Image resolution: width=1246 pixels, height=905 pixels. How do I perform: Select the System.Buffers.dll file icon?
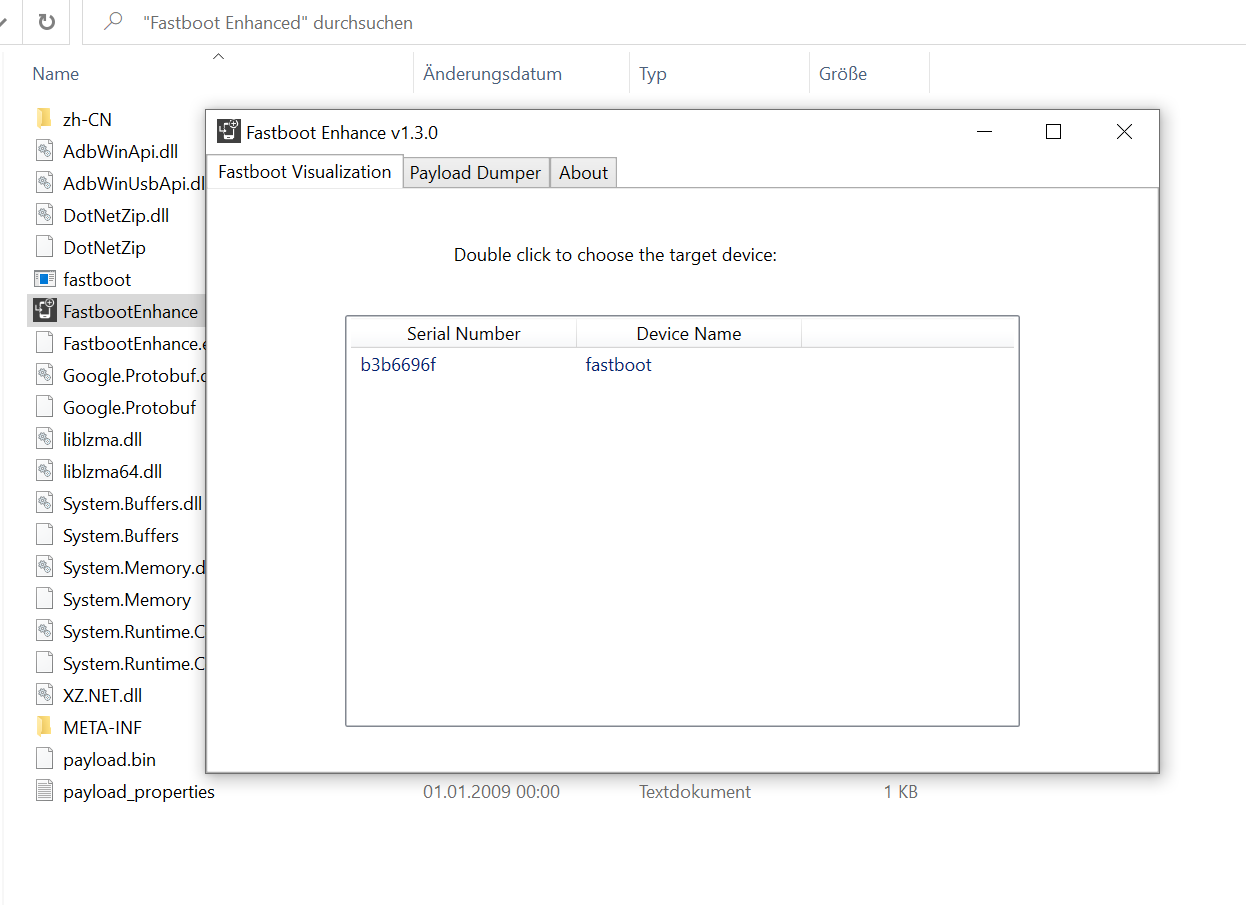tap(44, 503)
